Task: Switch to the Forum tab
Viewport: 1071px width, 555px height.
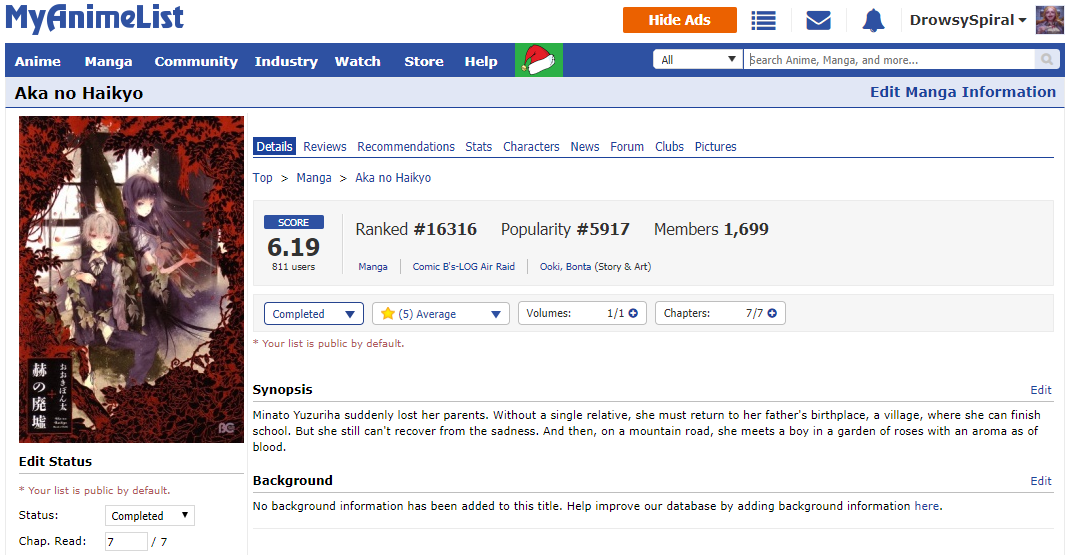Action: click(627, 147)
